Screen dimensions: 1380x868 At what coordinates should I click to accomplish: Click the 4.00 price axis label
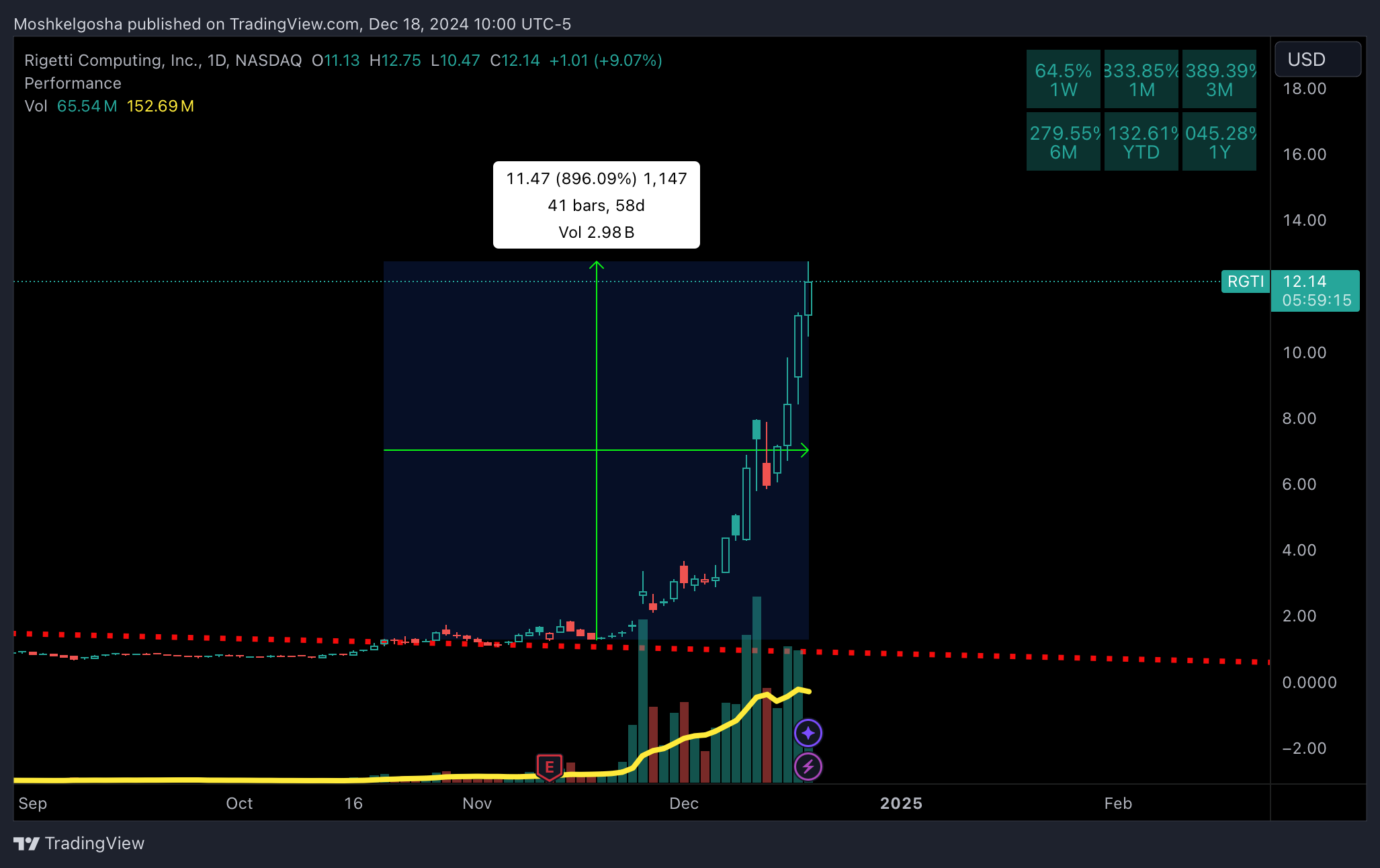(x=1299, y=550)
